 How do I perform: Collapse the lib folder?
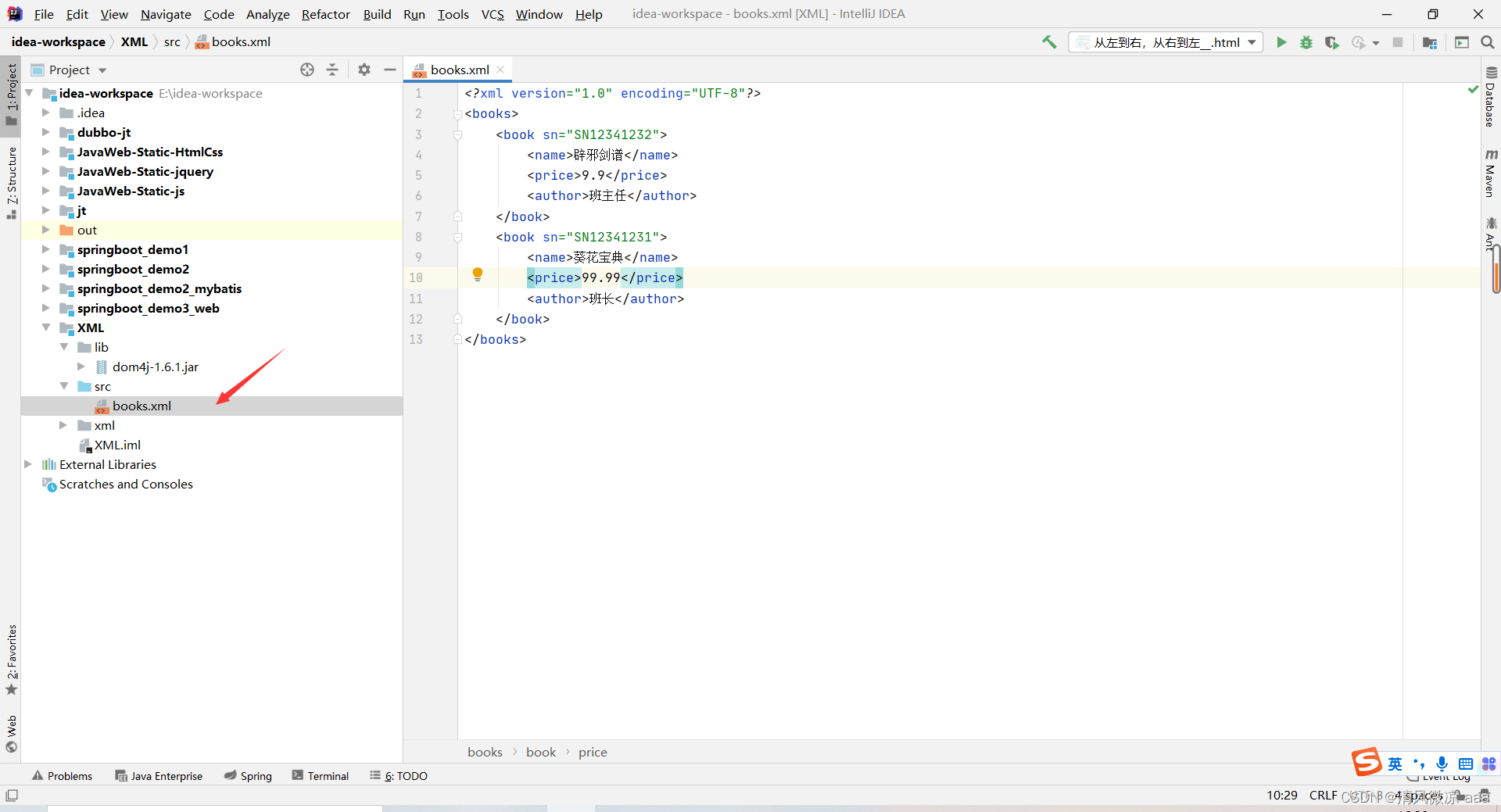(64, 347)
